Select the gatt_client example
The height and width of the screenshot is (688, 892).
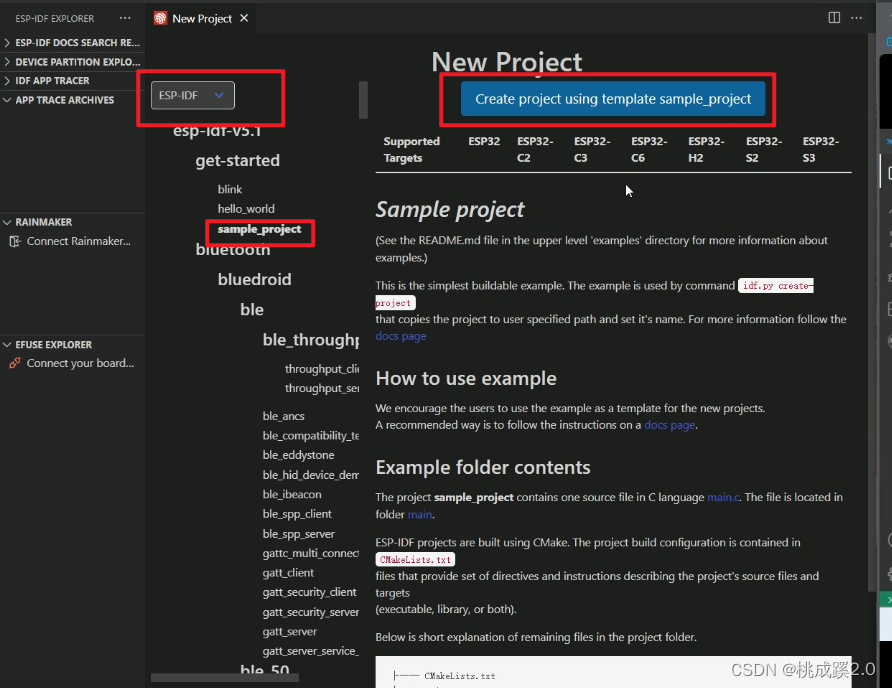point(288,572)
